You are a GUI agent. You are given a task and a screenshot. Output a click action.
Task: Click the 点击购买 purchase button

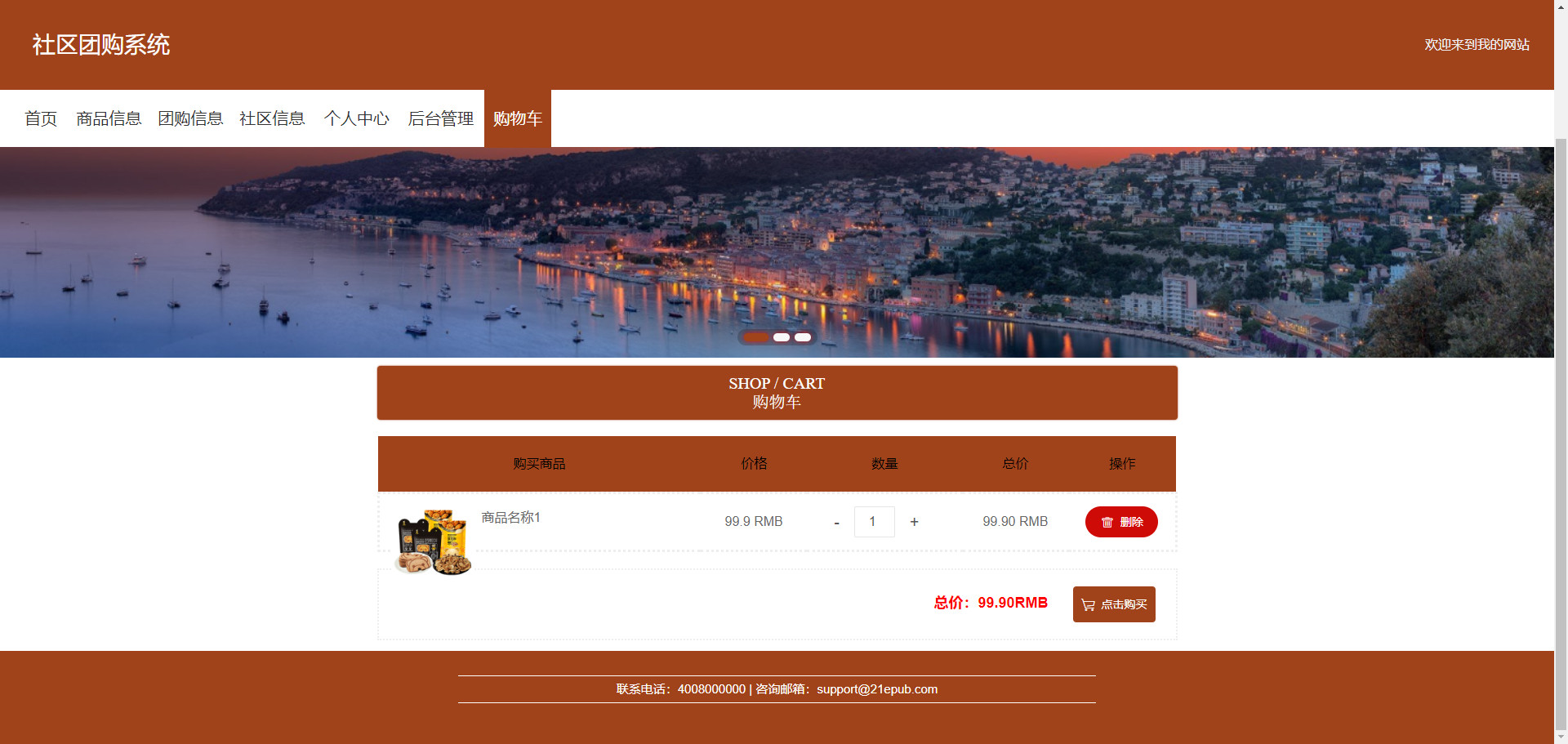1114,604
